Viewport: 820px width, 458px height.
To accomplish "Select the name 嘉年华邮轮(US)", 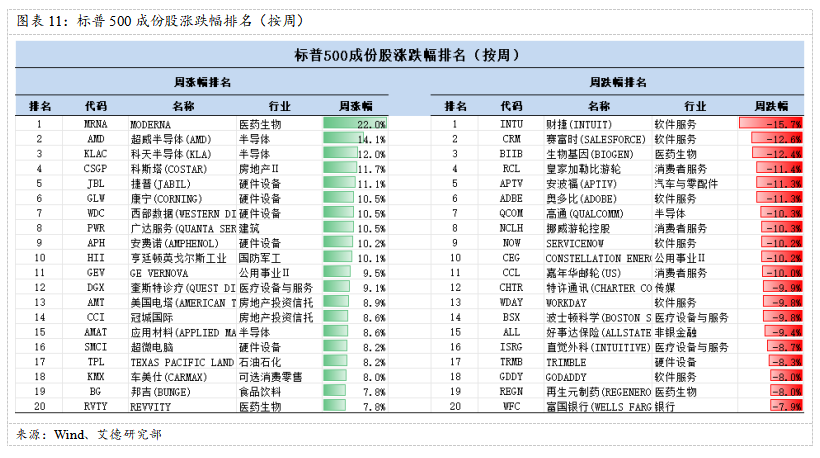I will point(584,273).
